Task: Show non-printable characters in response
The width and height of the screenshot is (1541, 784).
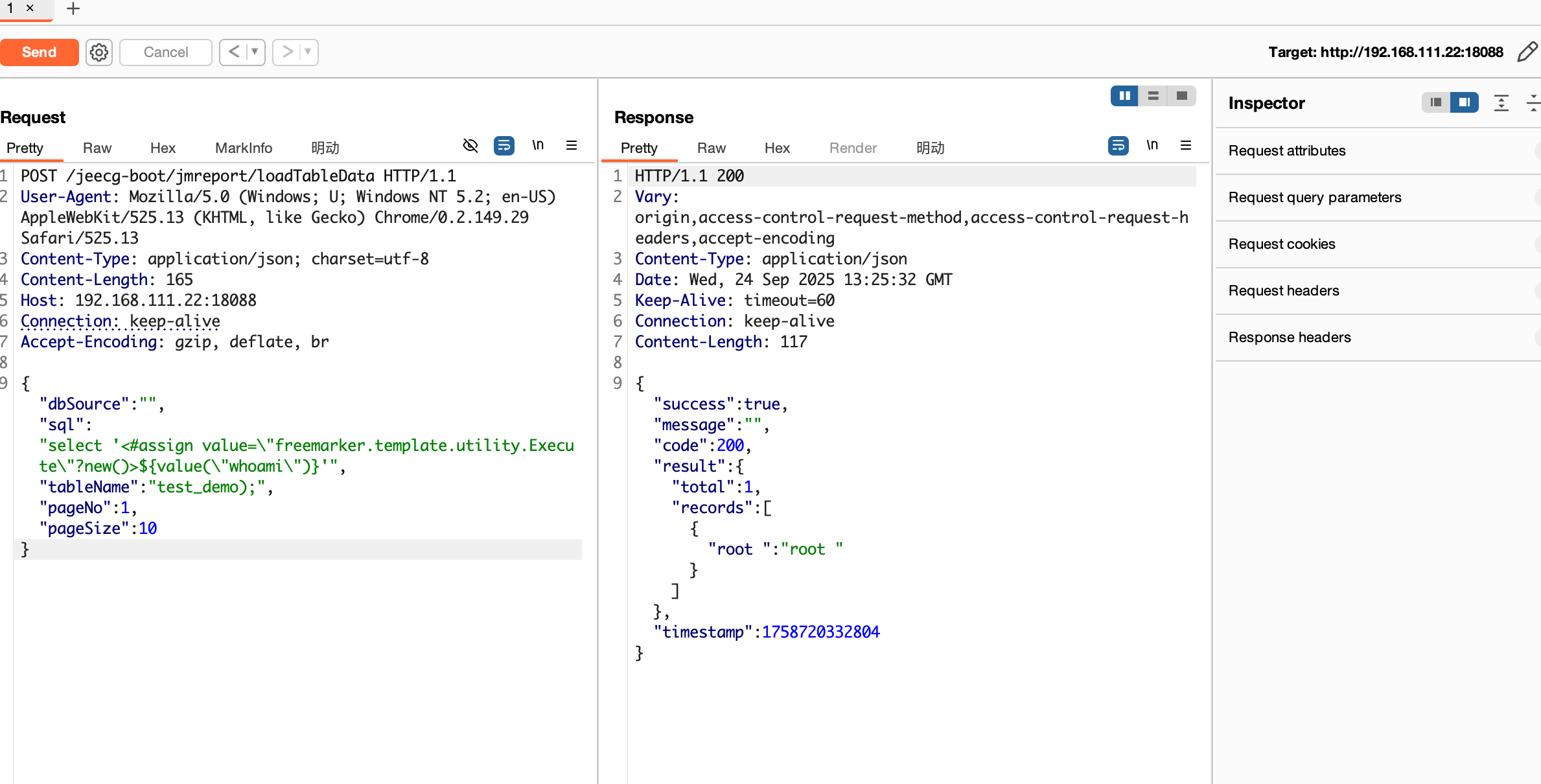Action: pos(1152,146)
